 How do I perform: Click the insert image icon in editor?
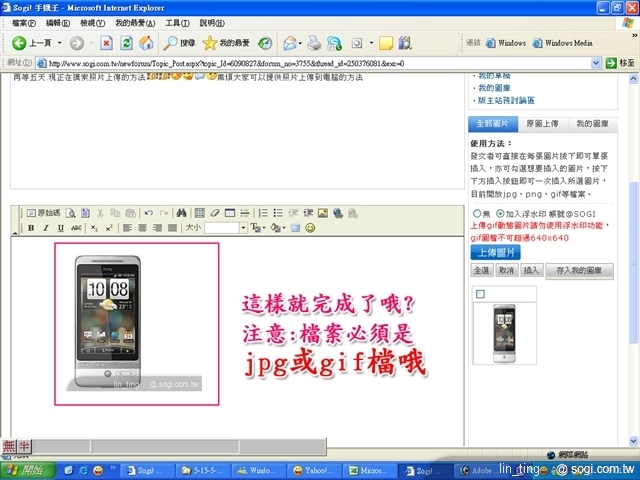[323, 213]
